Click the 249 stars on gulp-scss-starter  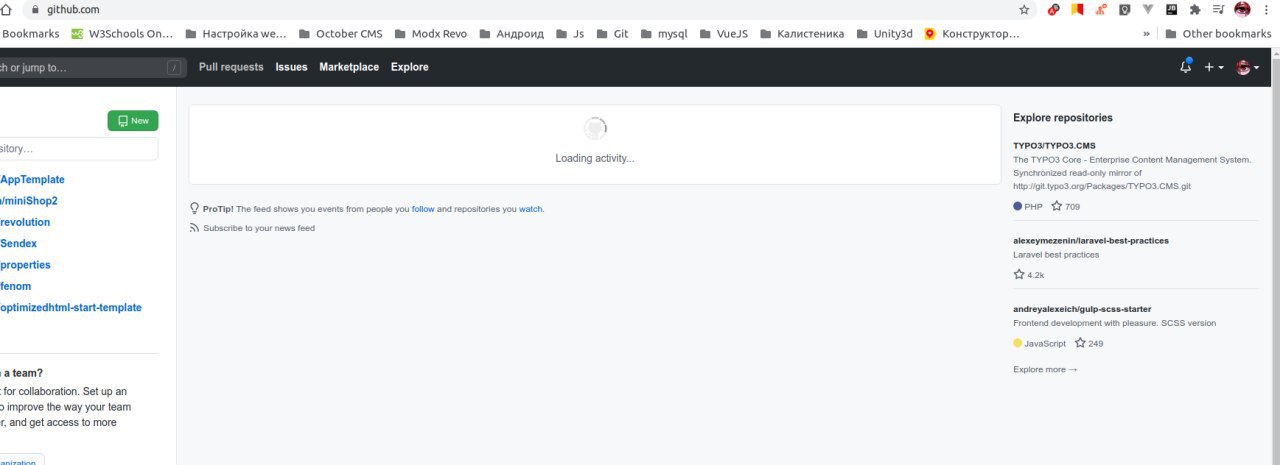pyautogui.click(x=1089, y=343)
